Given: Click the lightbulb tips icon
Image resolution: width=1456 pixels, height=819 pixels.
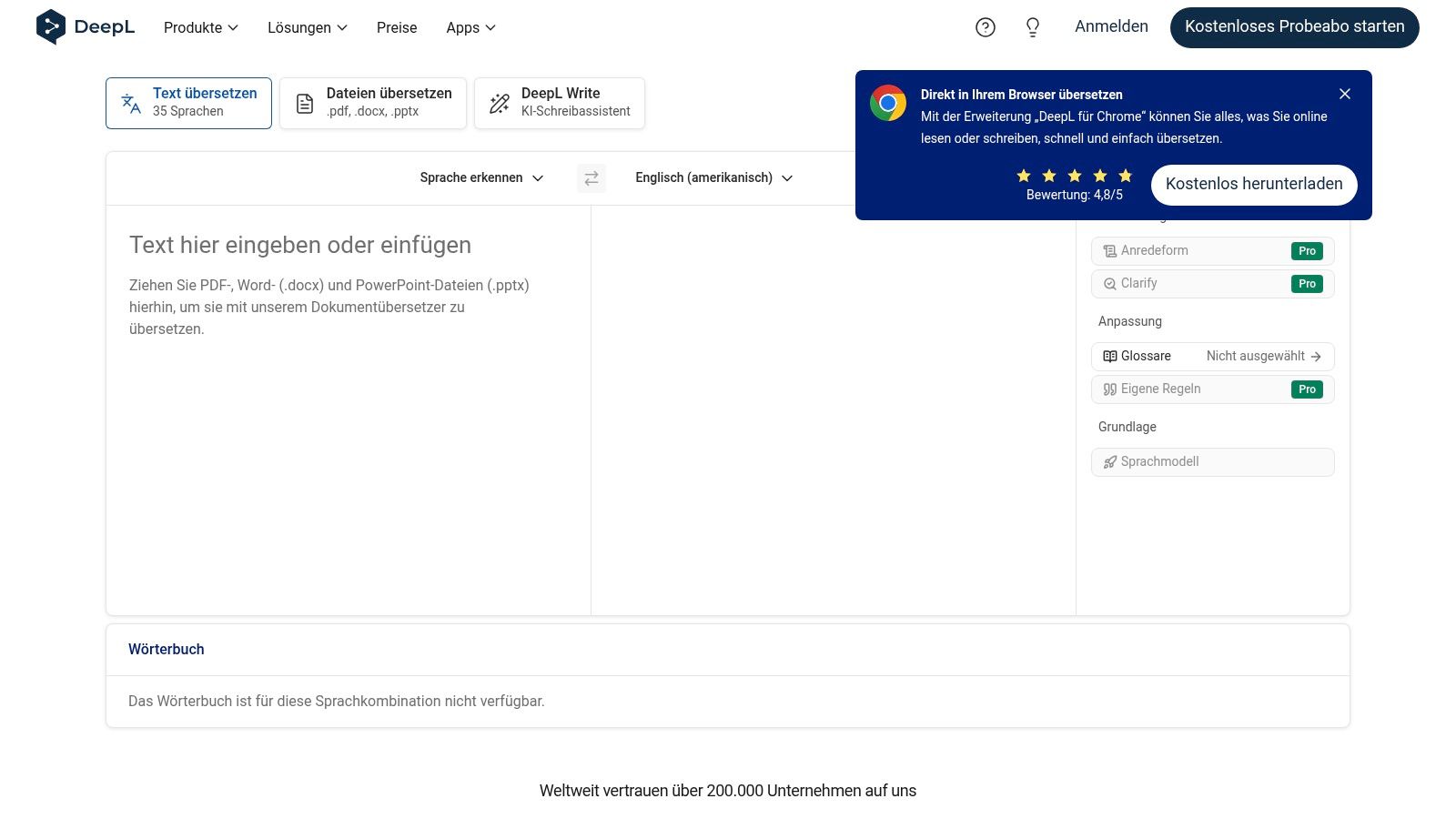Looking at the screenshot, I should (1033, 27).
